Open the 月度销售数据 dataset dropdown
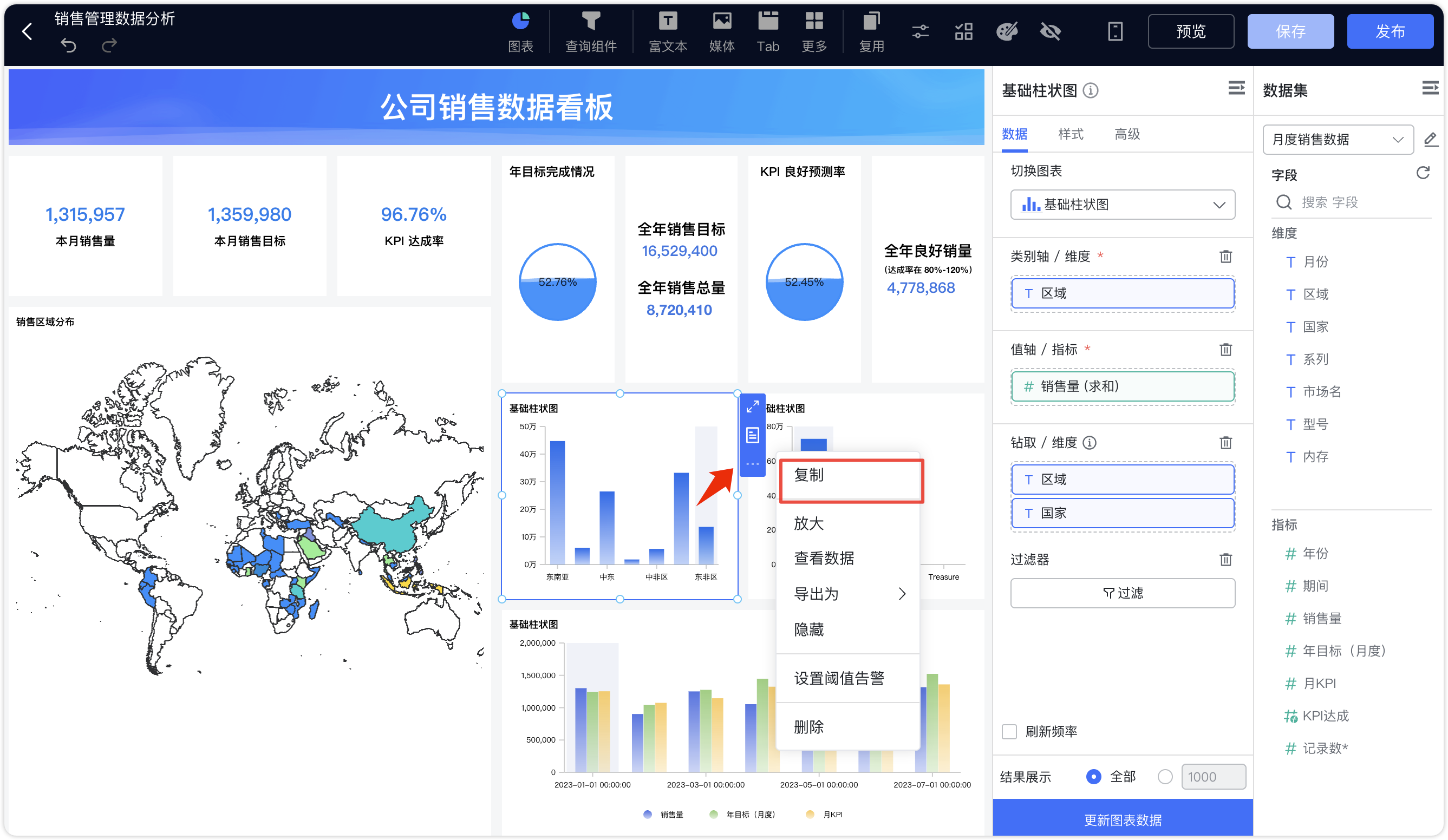This screenshot has width=1448, height=840. coord(1338,140)
